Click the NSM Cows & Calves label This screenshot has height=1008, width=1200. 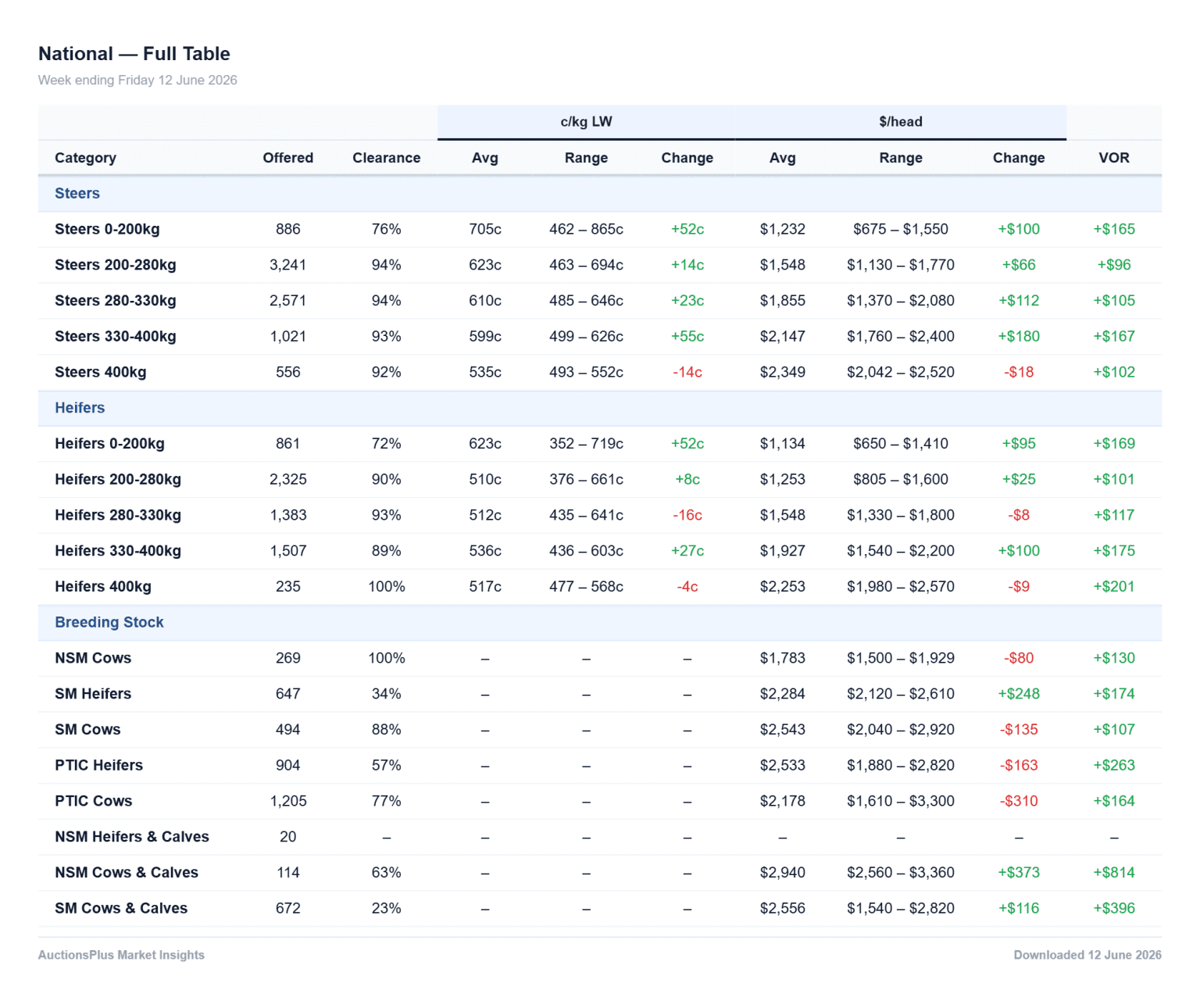[x=127, y=873]
